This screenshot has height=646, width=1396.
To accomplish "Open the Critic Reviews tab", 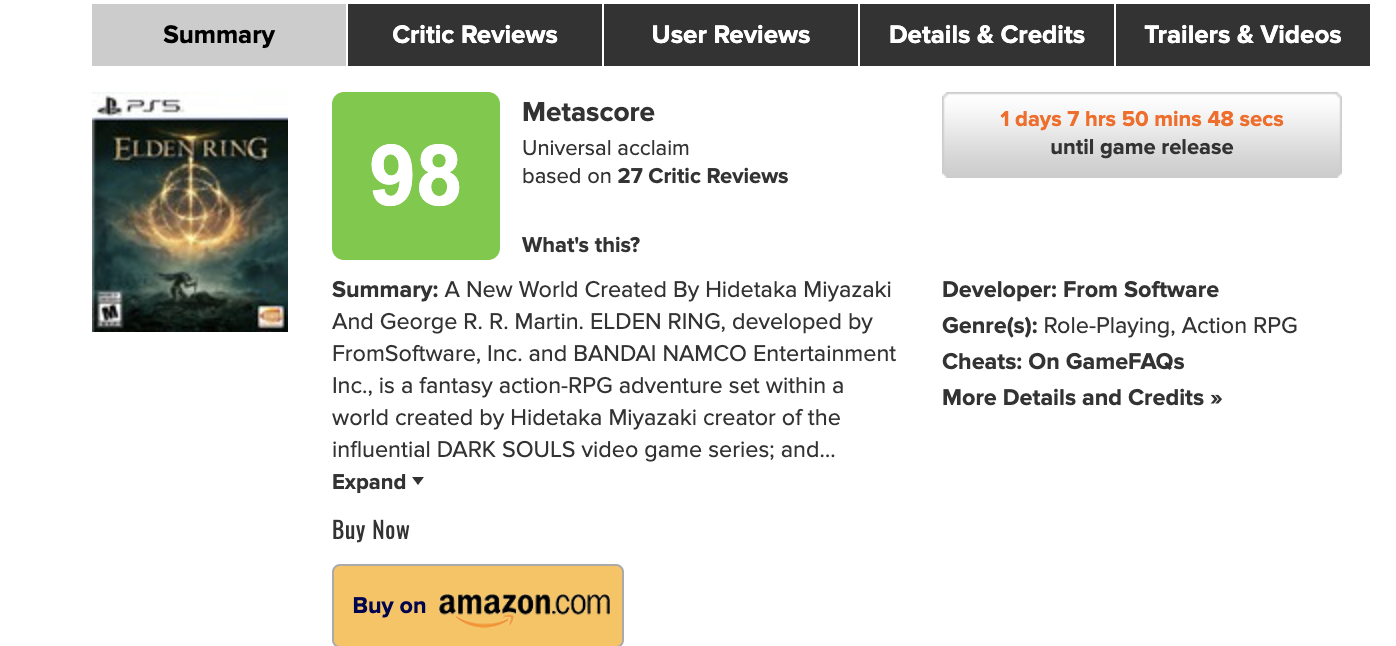I will pyautogui.click(x=475, y=35).
